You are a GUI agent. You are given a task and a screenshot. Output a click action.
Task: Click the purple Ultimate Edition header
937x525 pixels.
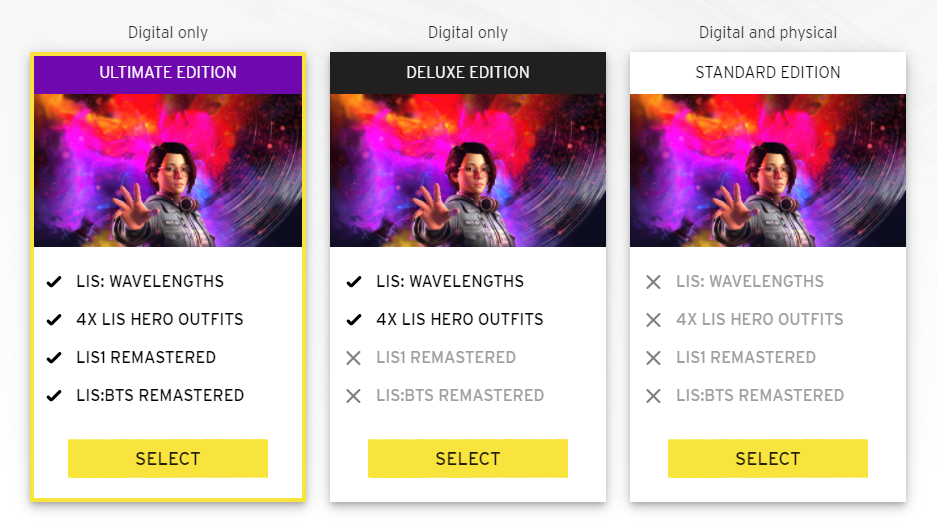(x=168, y=73)
